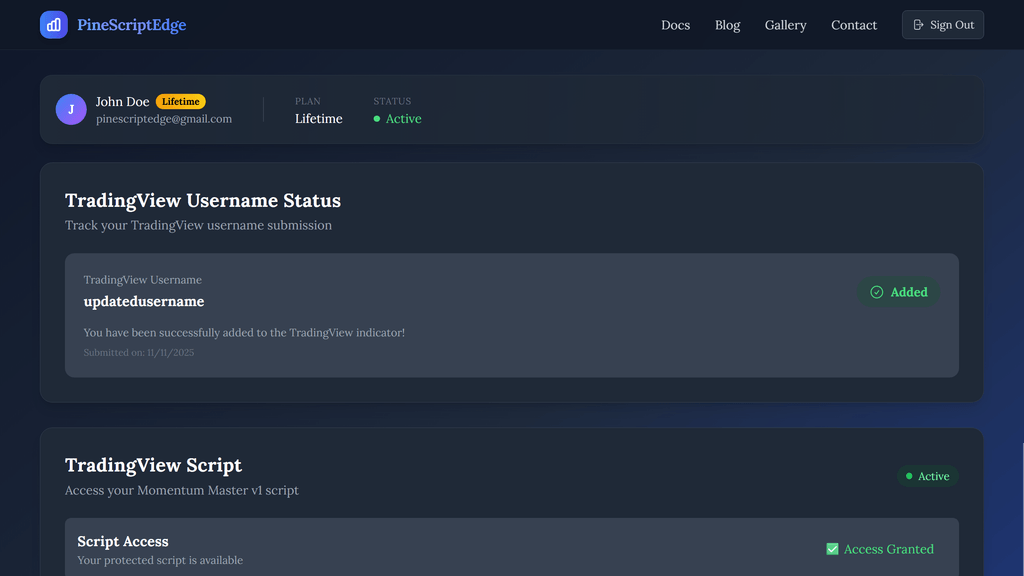Click the TradingView Username field label
Image resolution: width=1024 pixels, height=576 pixels.
(142, 280)
